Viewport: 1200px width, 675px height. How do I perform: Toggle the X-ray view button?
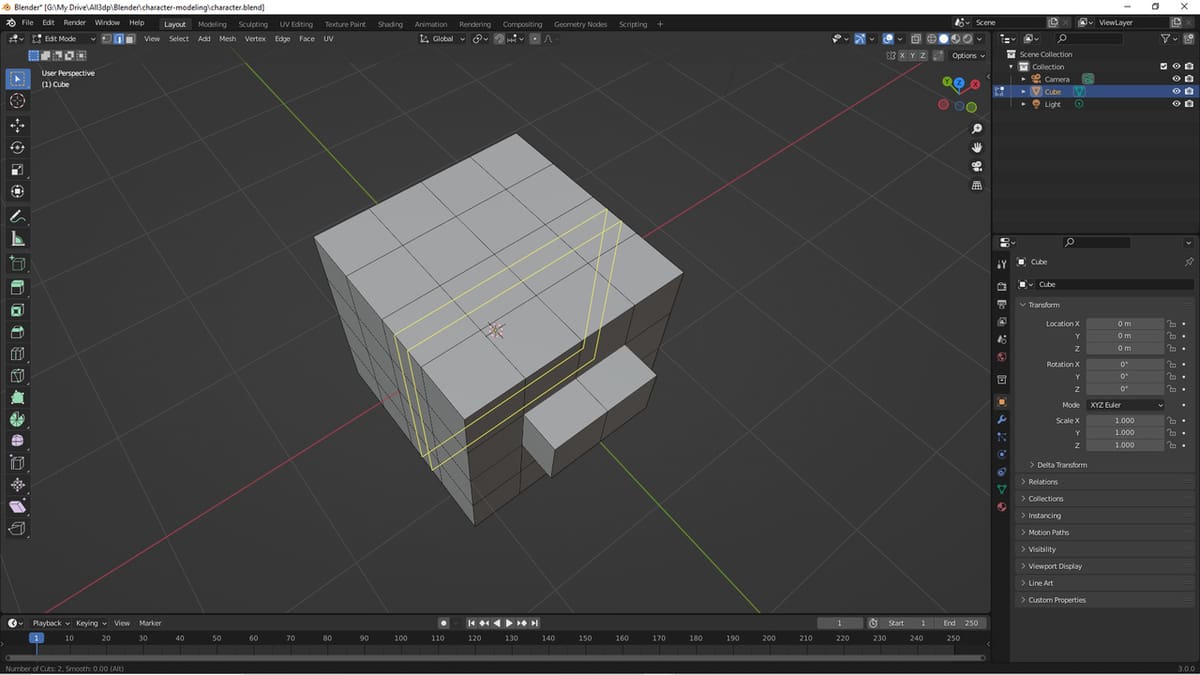tap(916, 39)
